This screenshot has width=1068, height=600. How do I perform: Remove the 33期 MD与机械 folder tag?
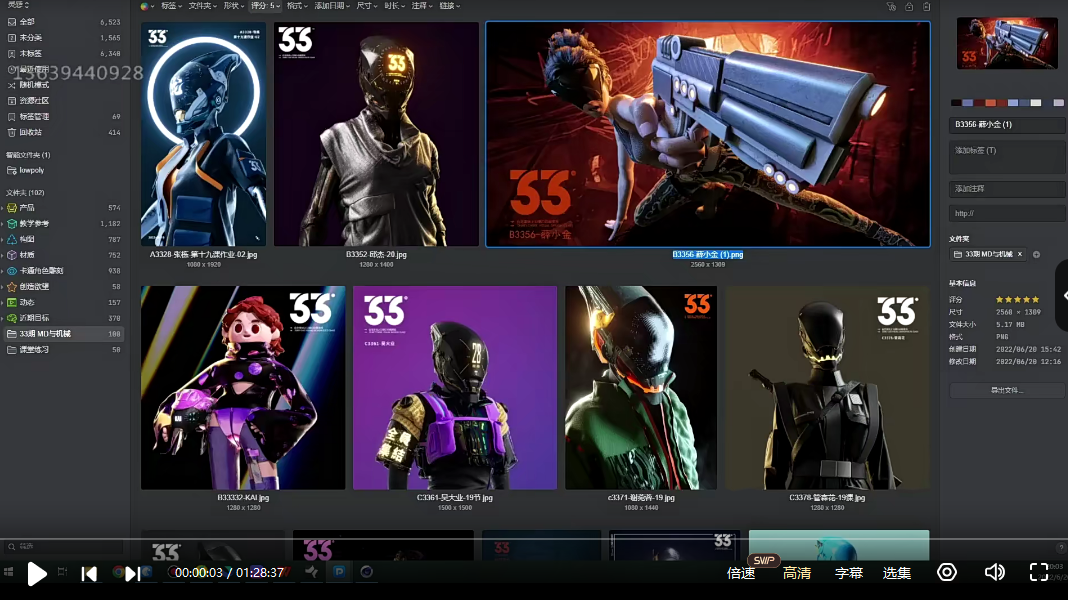[1019, 255]
